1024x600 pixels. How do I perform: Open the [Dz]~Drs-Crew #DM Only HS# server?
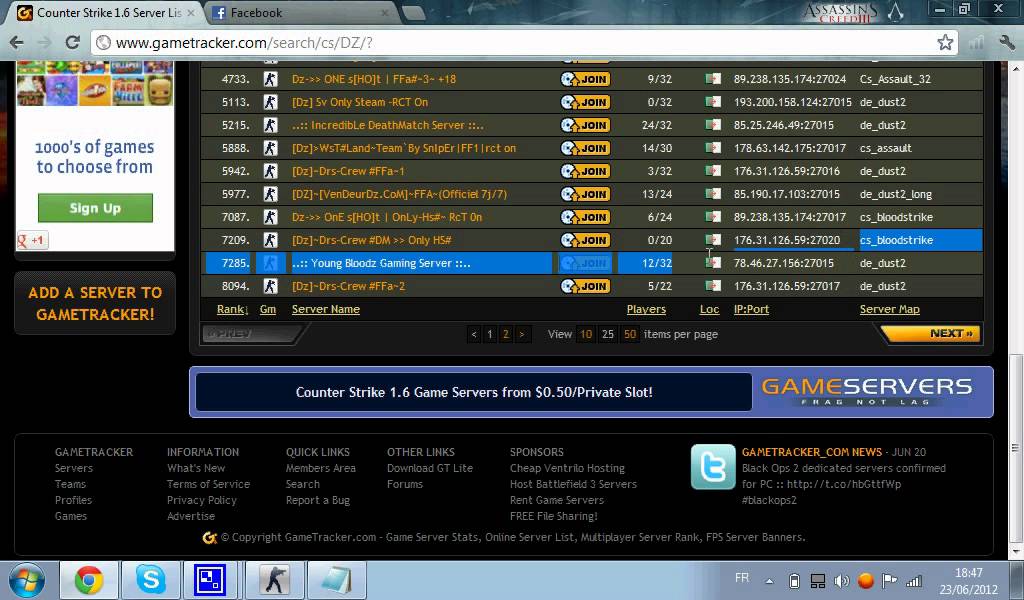click(x=372, y=240)
